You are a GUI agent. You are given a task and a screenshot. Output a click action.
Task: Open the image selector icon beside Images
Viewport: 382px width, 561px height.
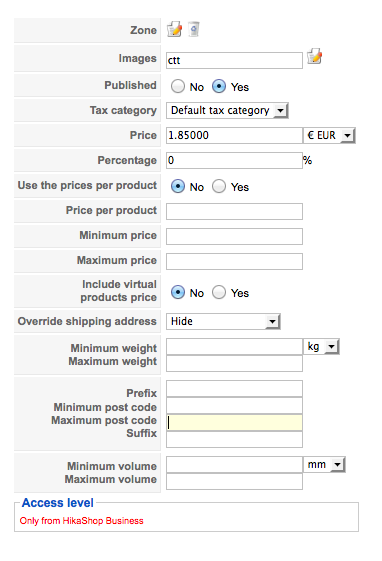point(314,57)
